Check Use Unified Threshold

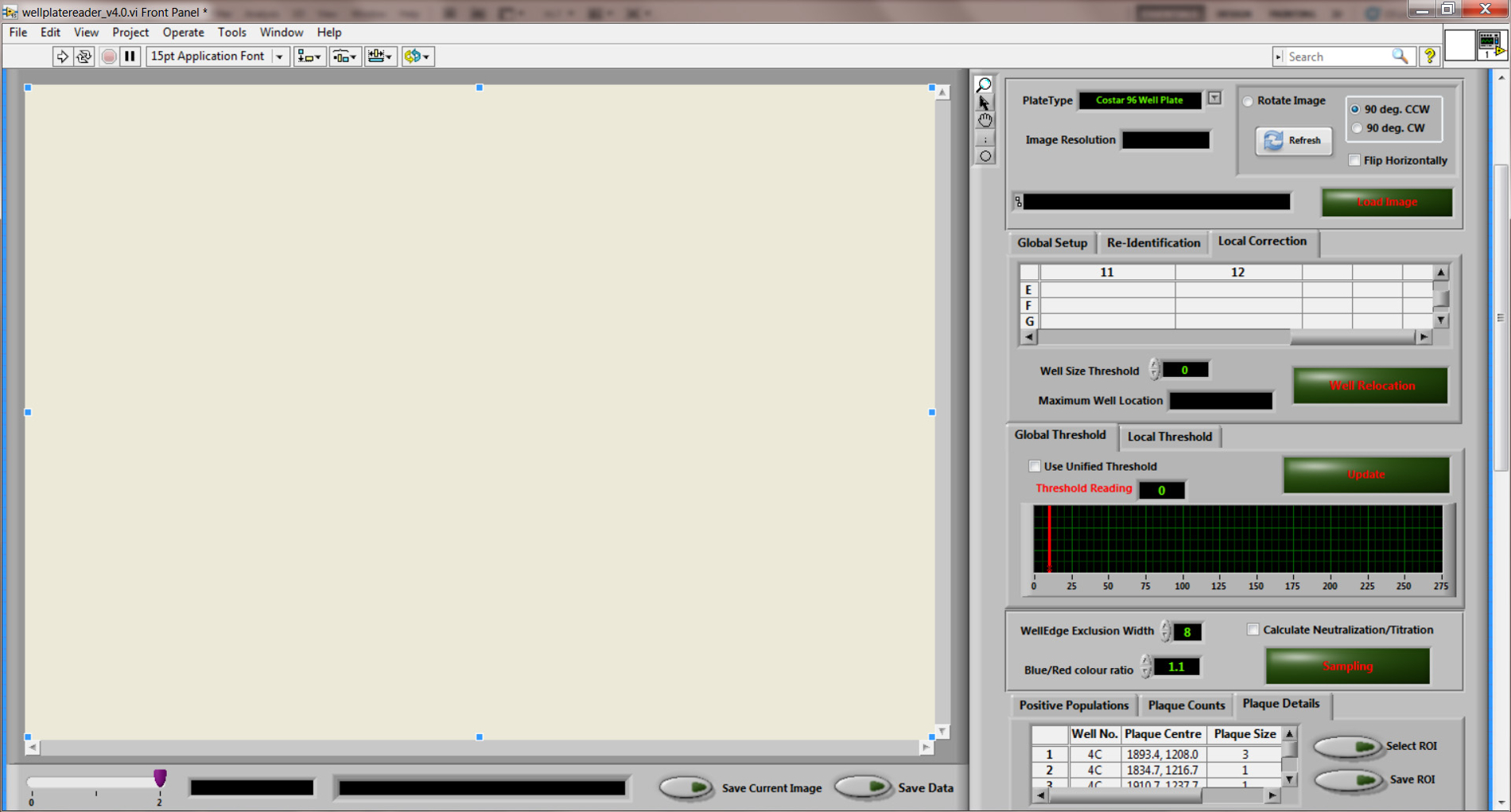tap(1035, 466)
